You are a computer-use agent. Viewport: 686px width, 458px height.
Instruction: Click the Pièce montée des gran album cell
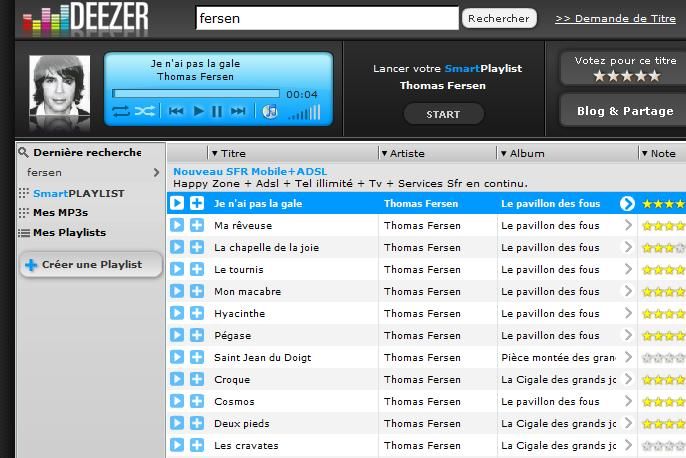coord(558,357)
